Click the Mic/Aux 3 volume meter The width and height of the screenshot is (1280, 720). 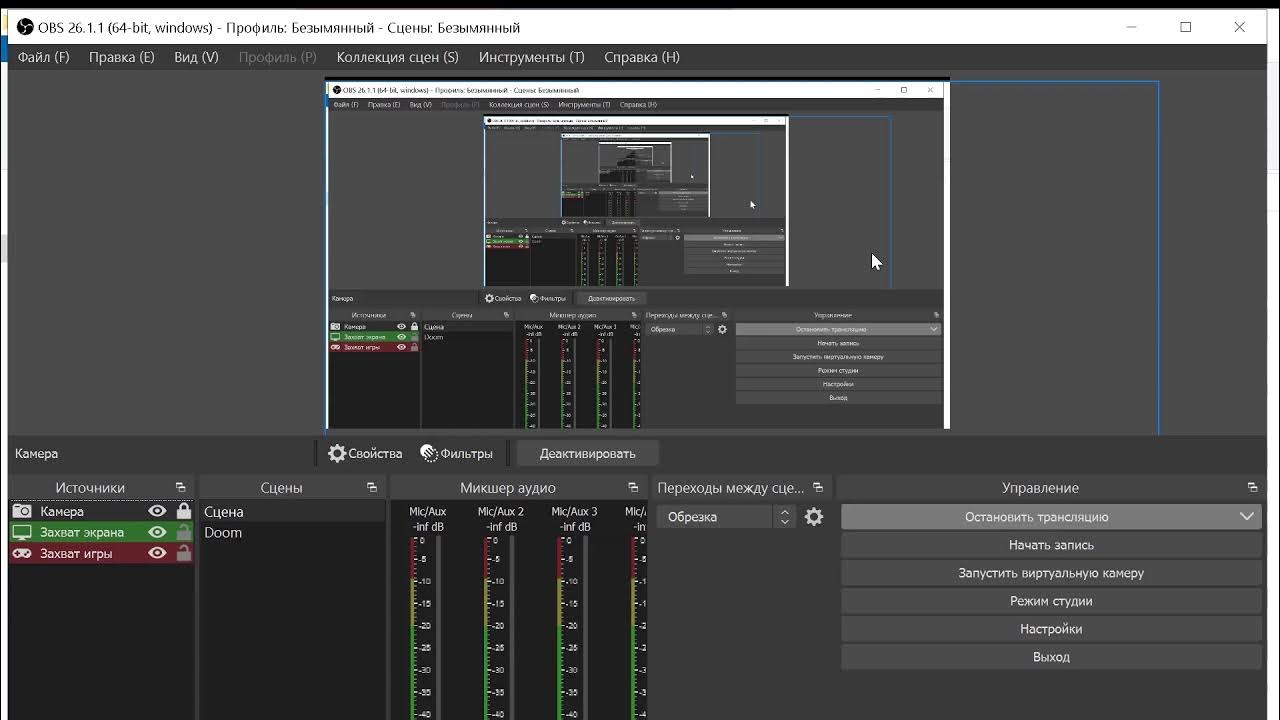pos(562,628)
